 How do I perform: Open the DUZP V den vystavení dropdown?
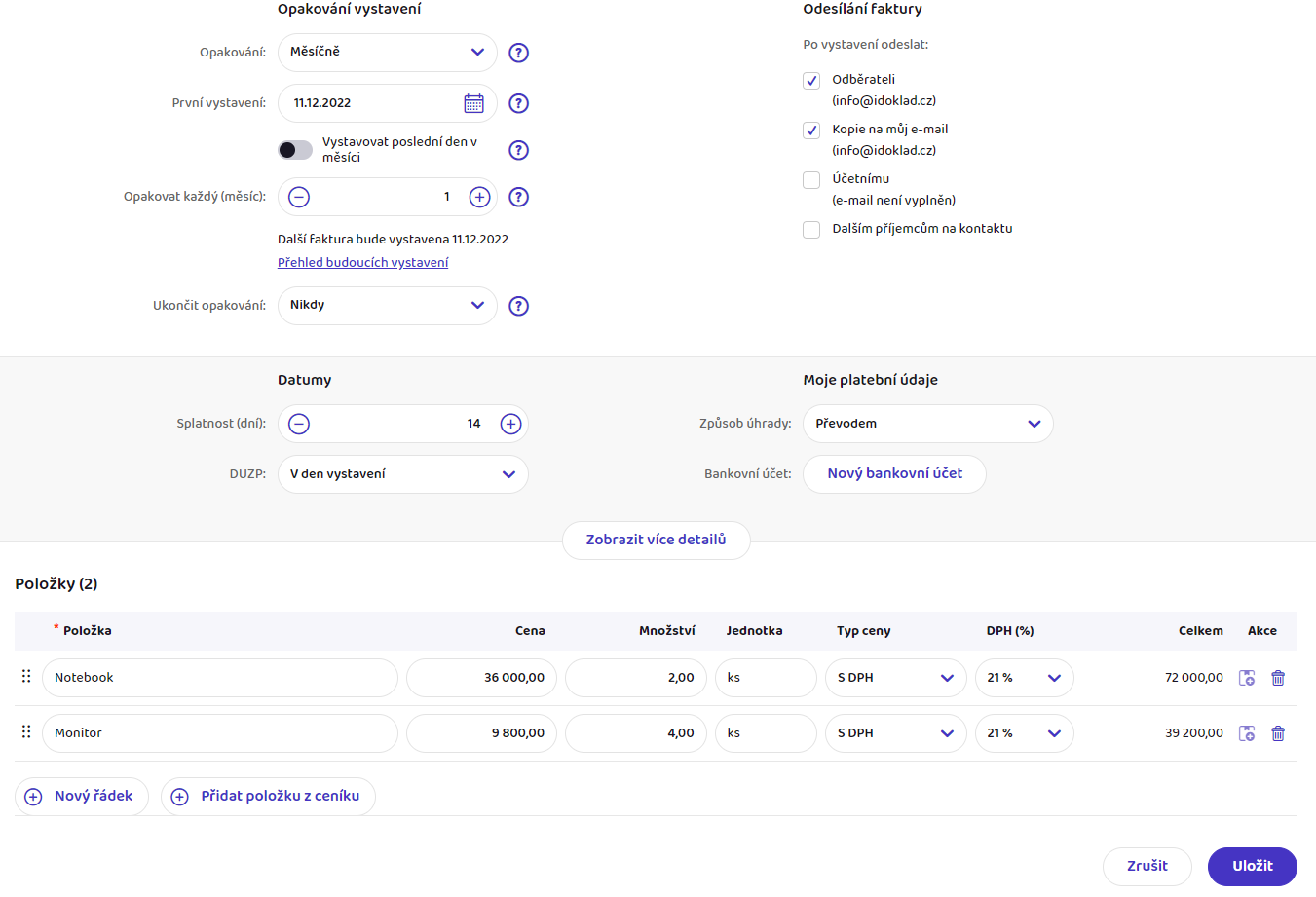tap(403, 474)
